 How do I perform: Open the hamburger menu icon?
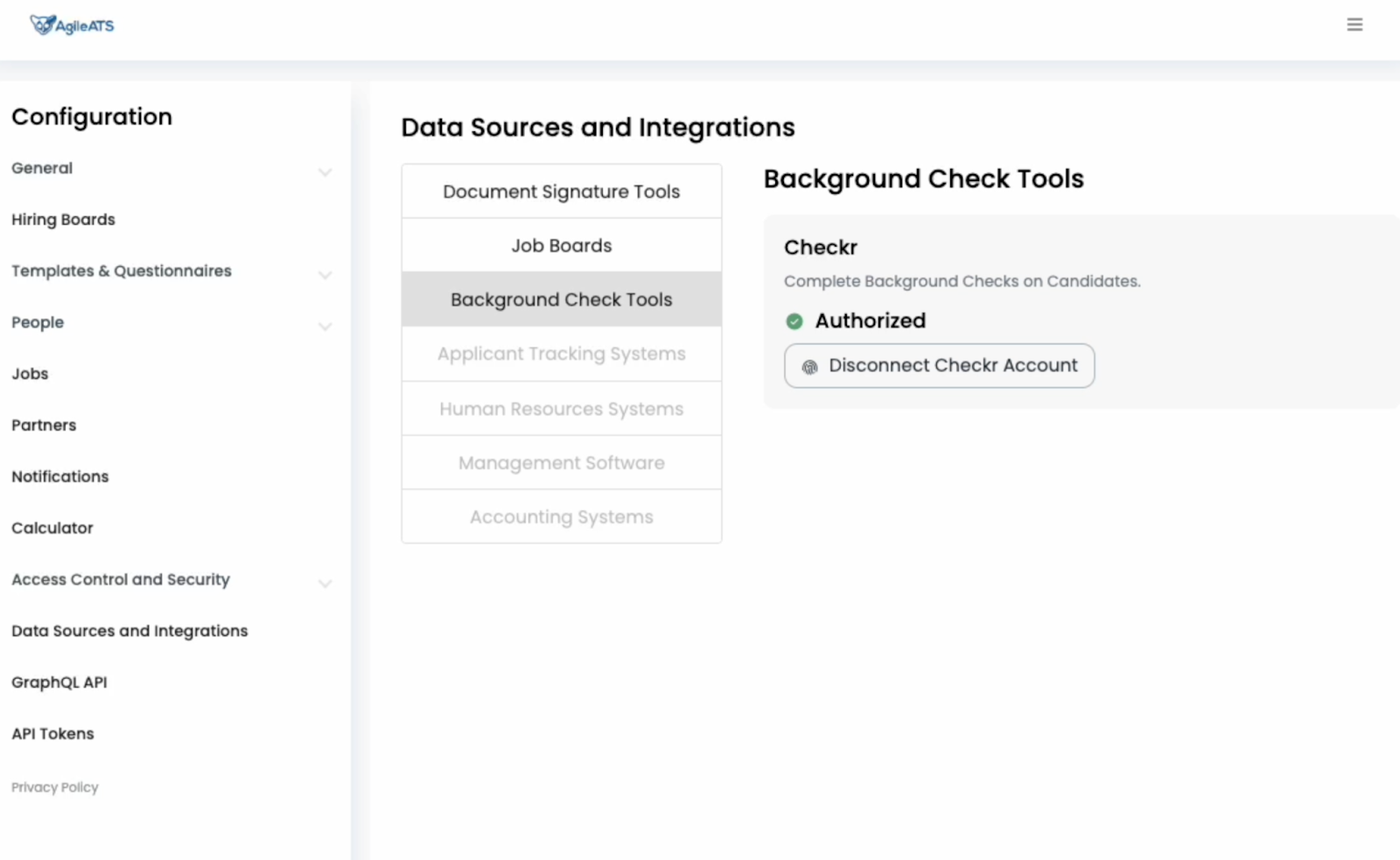pyautogui.click(x=1354, y=24)
